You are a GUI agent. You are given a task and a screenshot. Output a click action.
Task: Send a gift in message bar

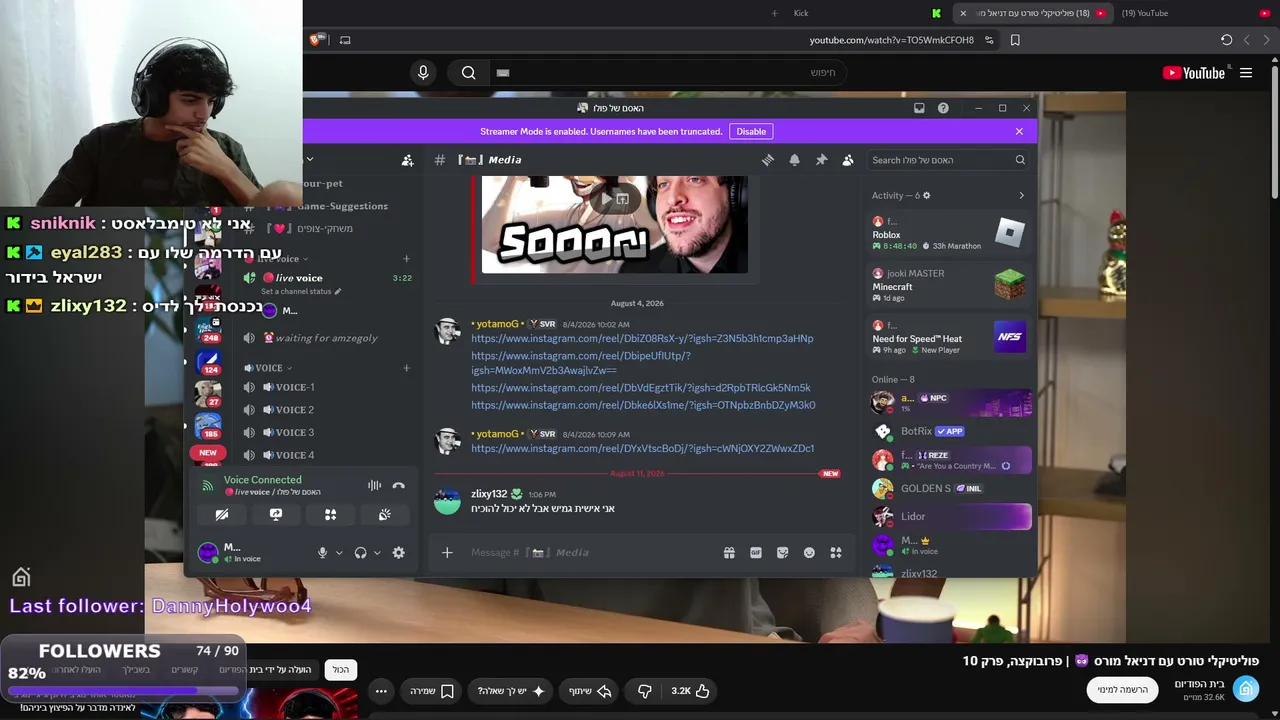point(729,552)
